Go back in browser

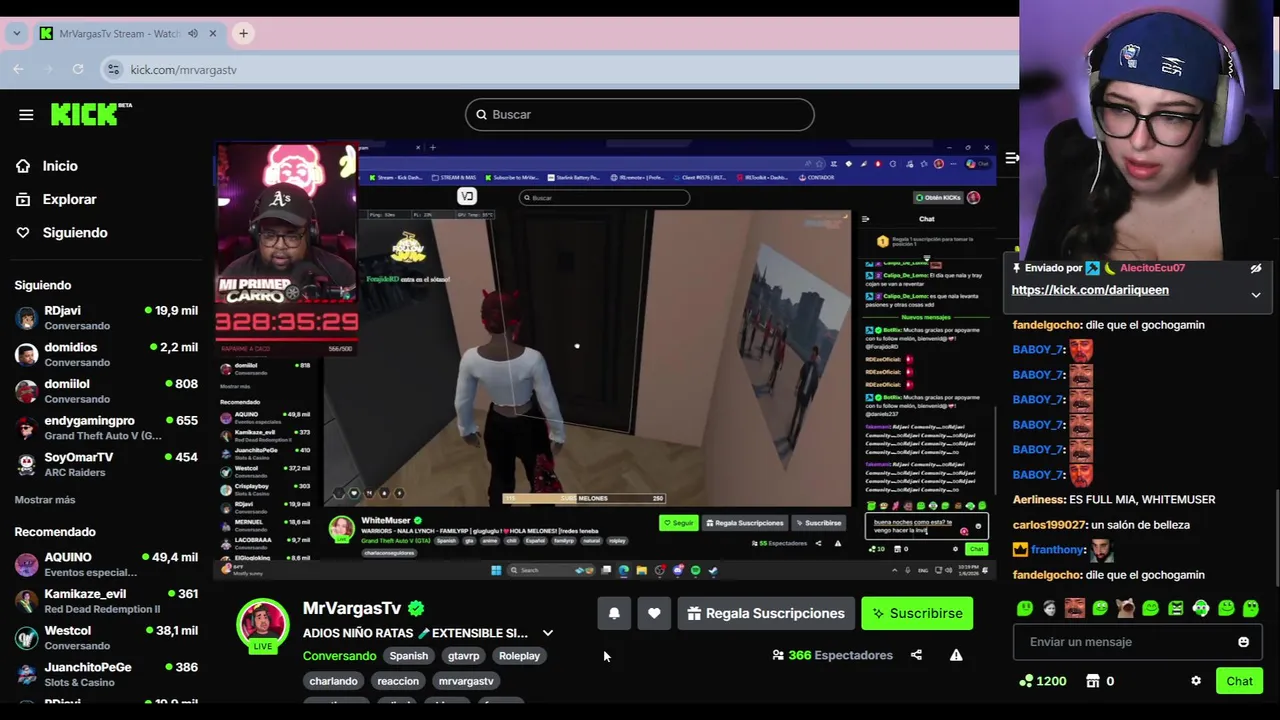click(18, 69)
